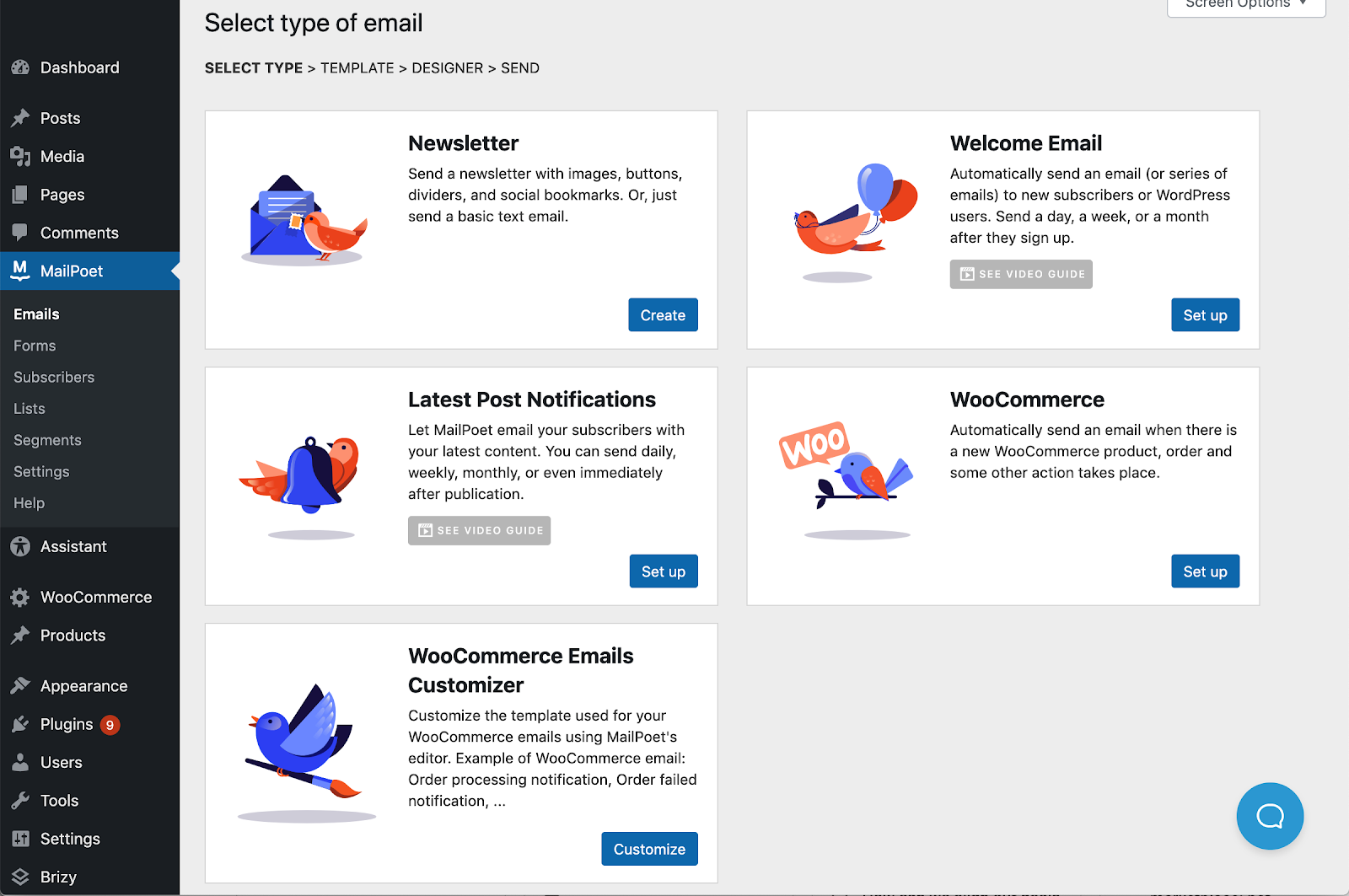This screenshot has width=1349, height=896.
Task: Set up the Welcome Email
Action: pos(1205,315)
